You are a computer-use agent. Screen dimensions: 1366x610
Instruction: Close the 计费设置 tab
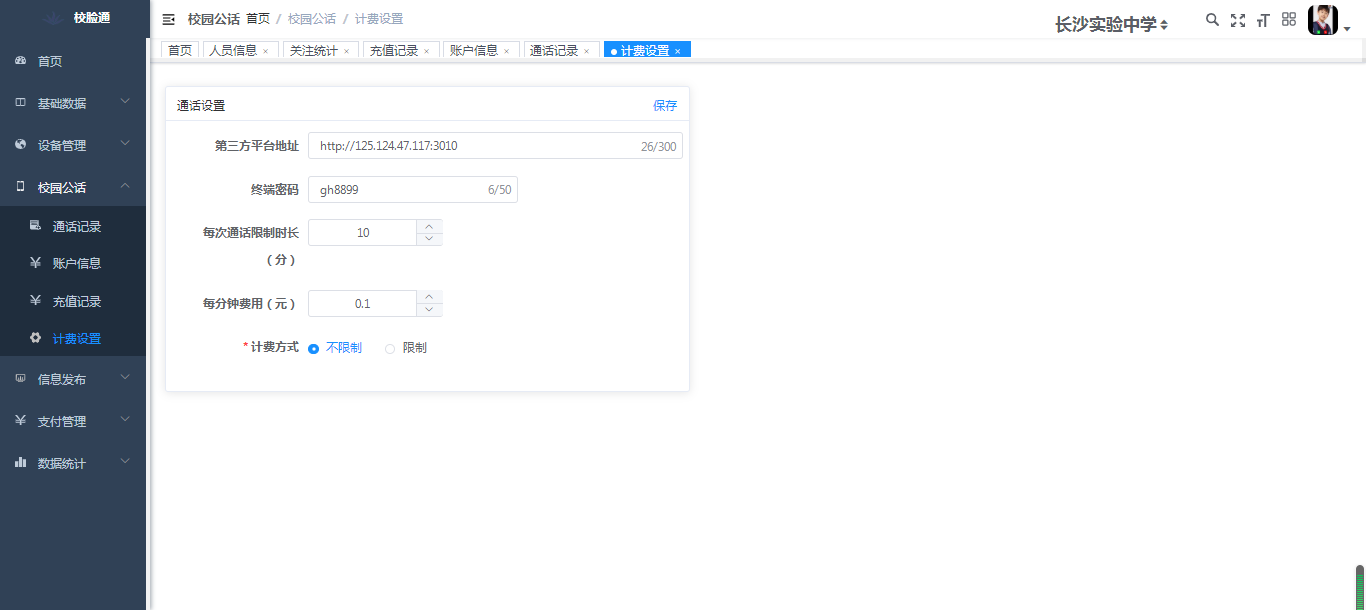(x=678, y=51)
